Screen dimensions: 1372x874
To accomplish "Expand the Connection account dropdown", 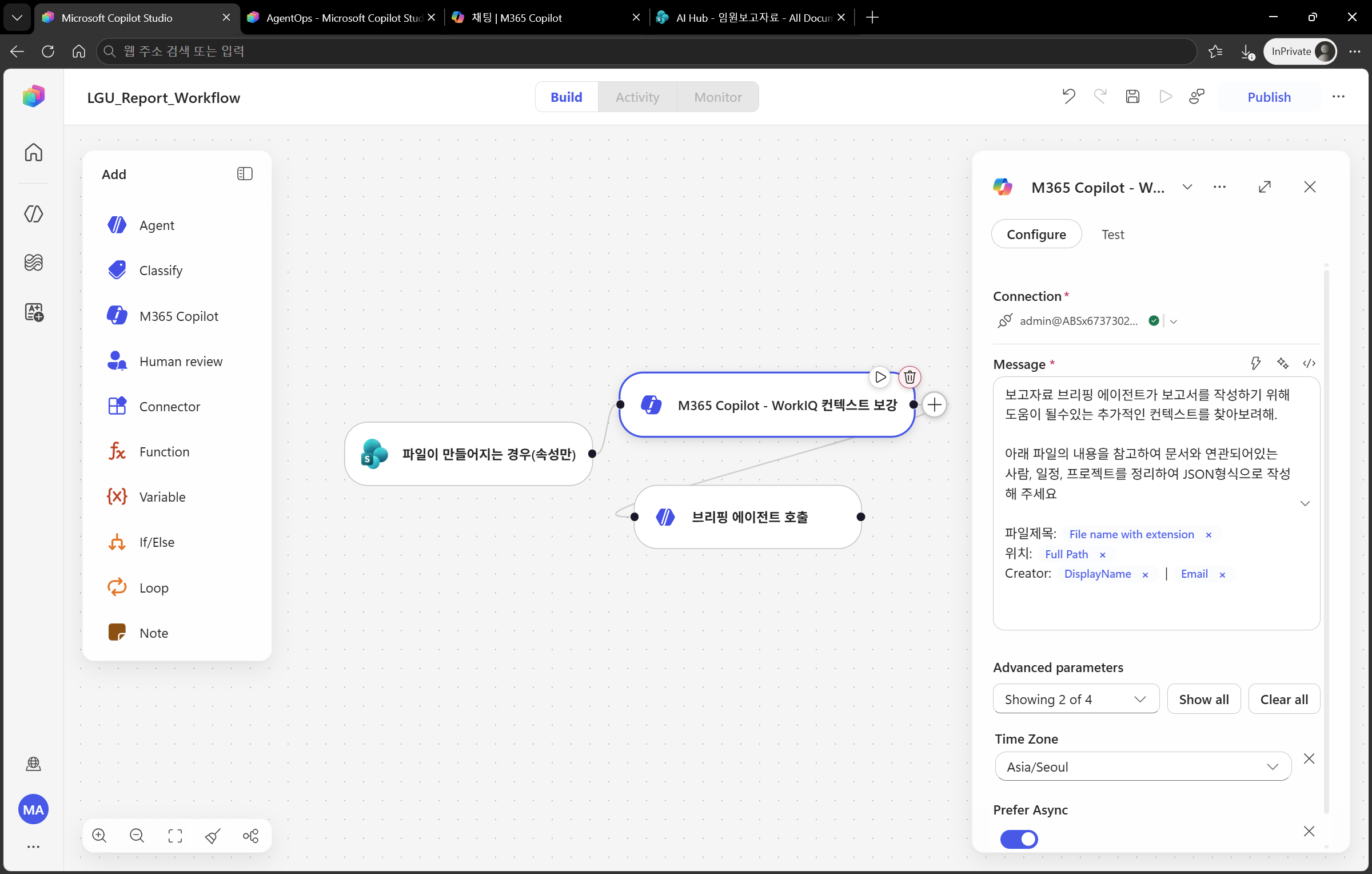I will [x=1174, y=321].
